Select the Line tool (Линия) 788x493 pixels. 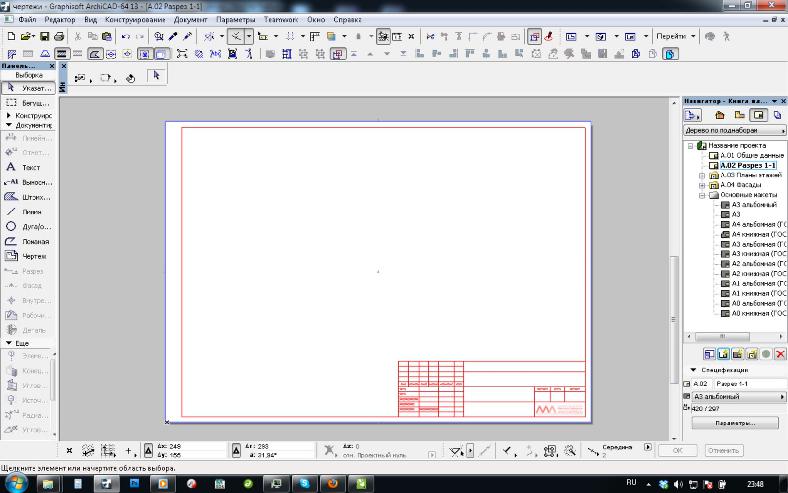point(24,212)
